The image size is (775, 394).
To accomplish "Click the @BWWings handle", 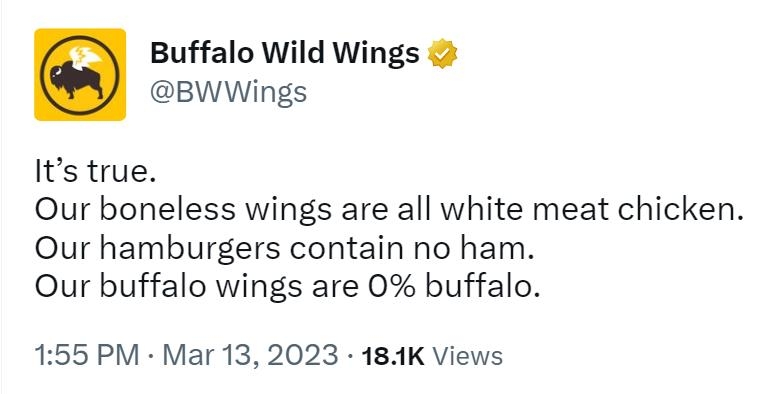I will pos(228,92).
